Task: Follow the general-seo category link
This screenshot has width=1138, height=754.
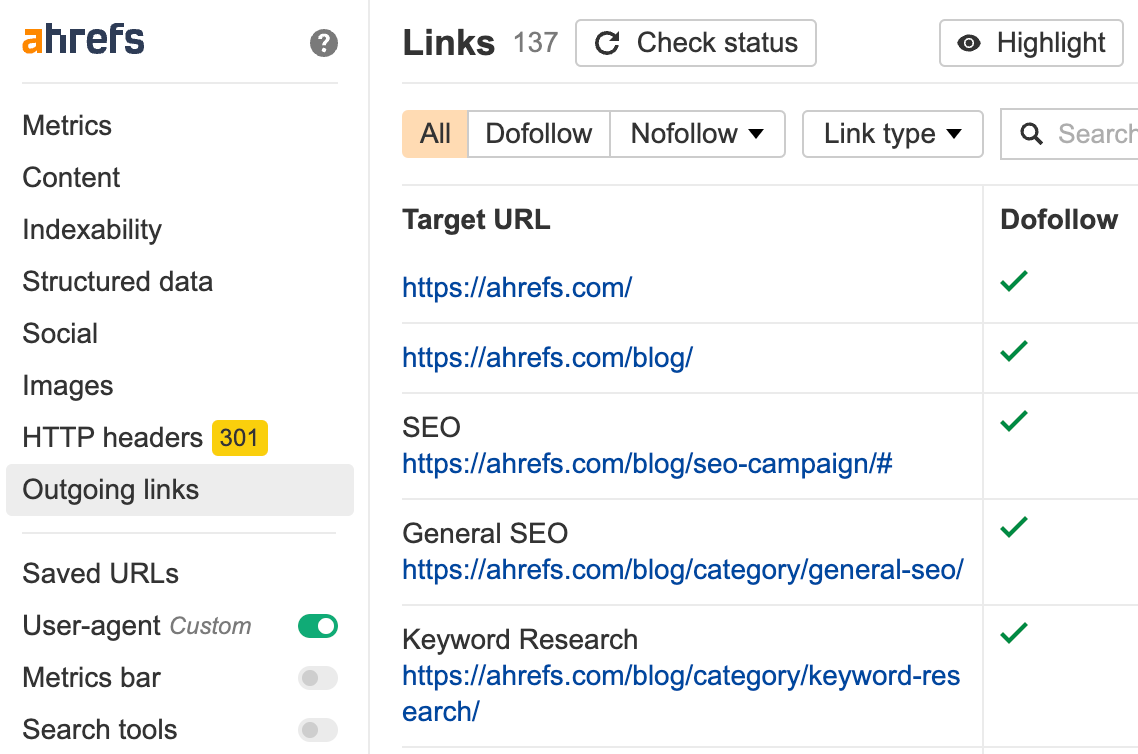Action: tap(682, 570)
